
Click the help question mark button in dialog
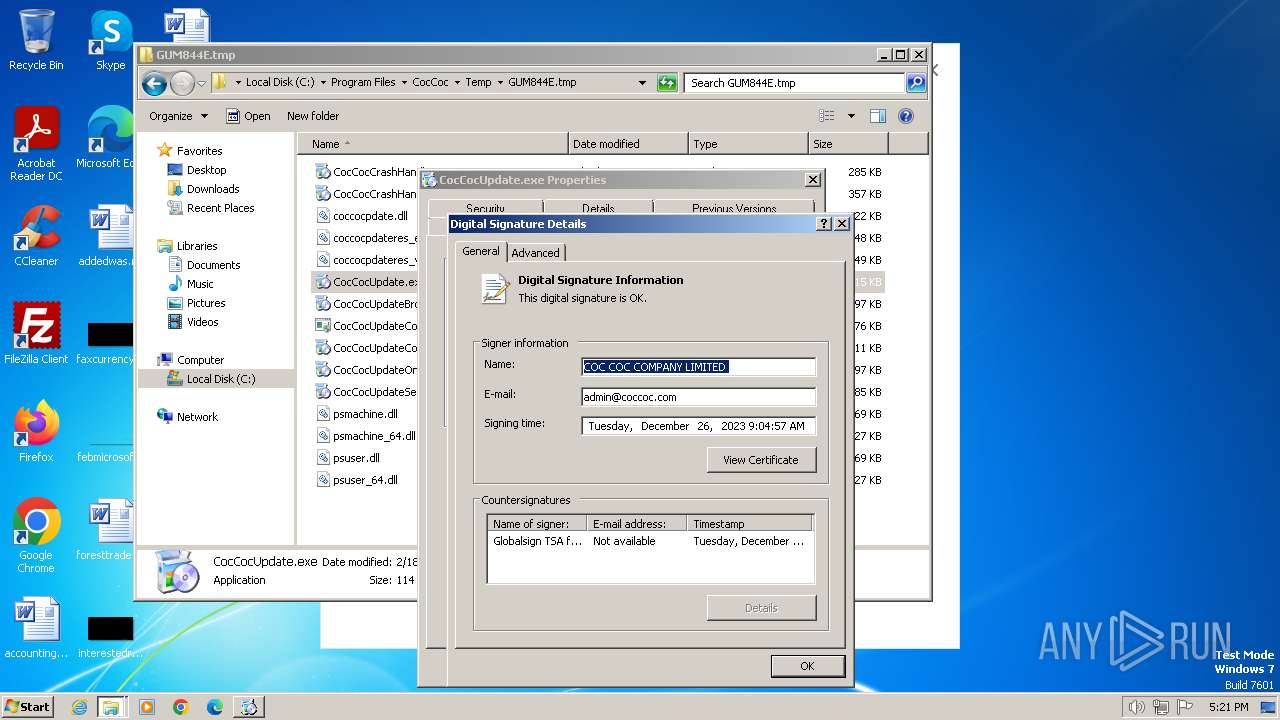point(824,224)
